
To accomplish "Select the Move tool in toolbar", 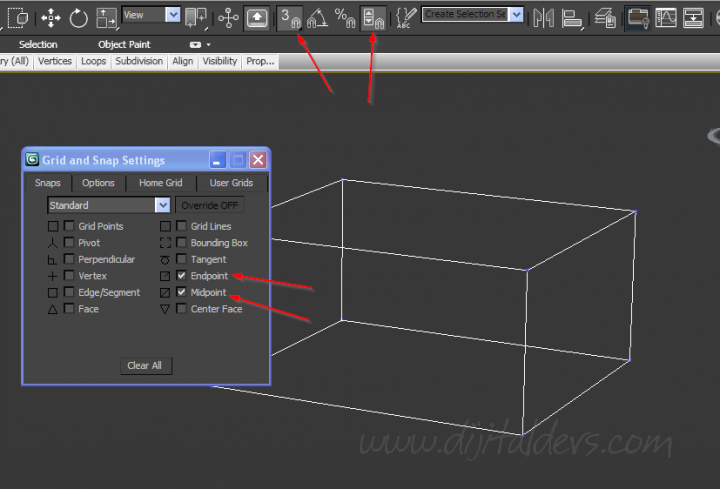I will click(x=51, y=17).
